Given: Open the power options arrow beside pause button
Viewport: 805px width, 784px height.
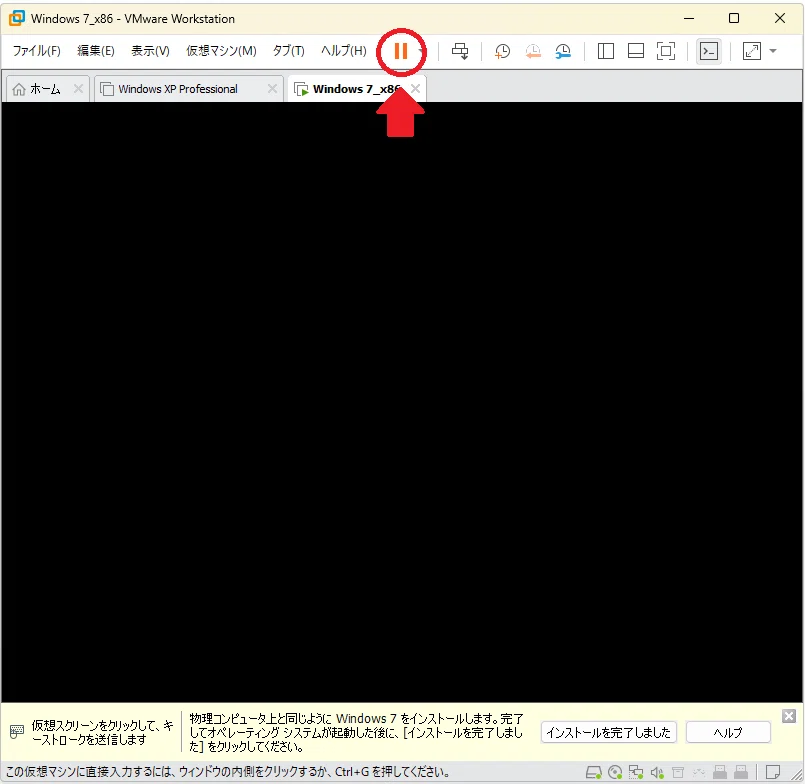Looking at the screenshot, I should coord(421,51).
